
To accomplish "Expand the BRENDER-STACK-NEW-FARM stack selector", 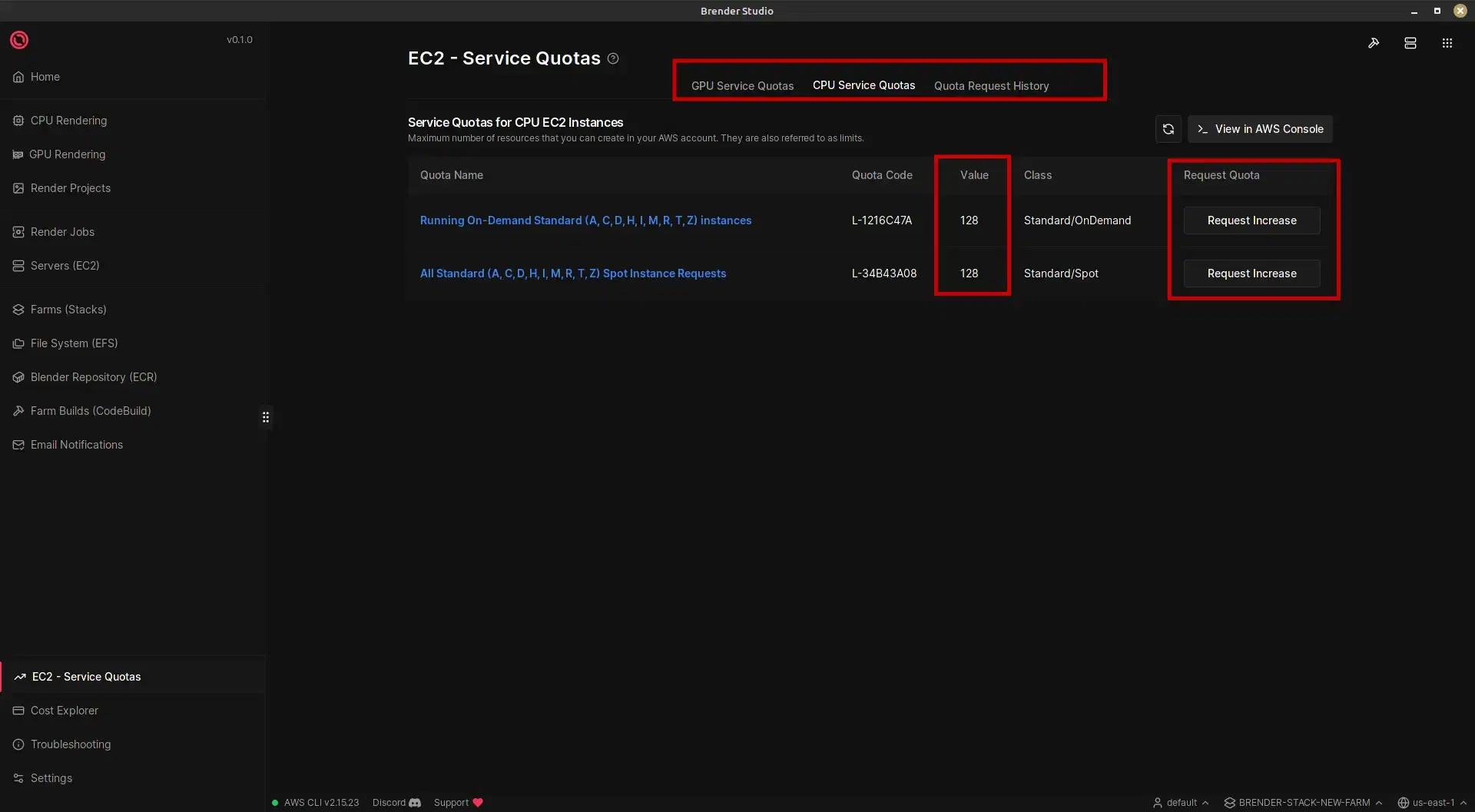I will pyautogui.click(x=1303, y=803).
